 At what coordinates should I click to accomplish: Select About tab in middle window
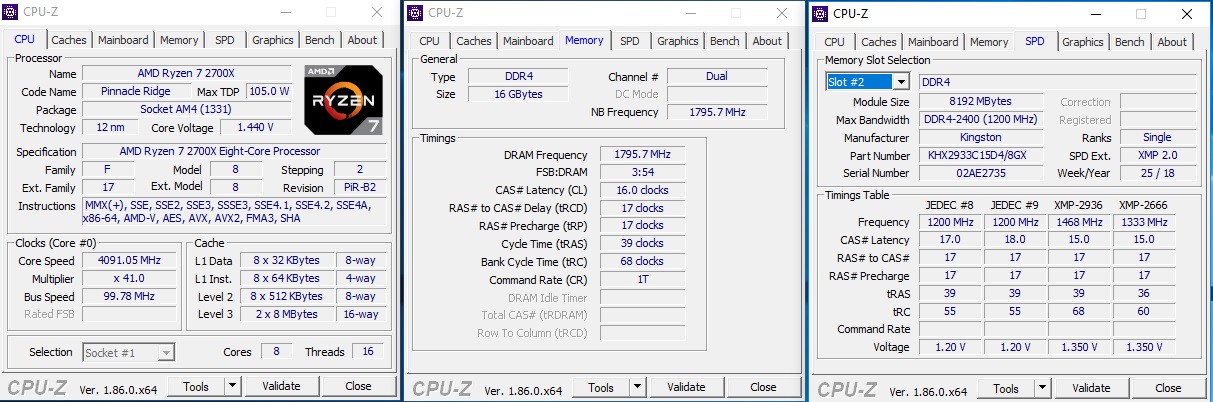(x=767, y=41)
